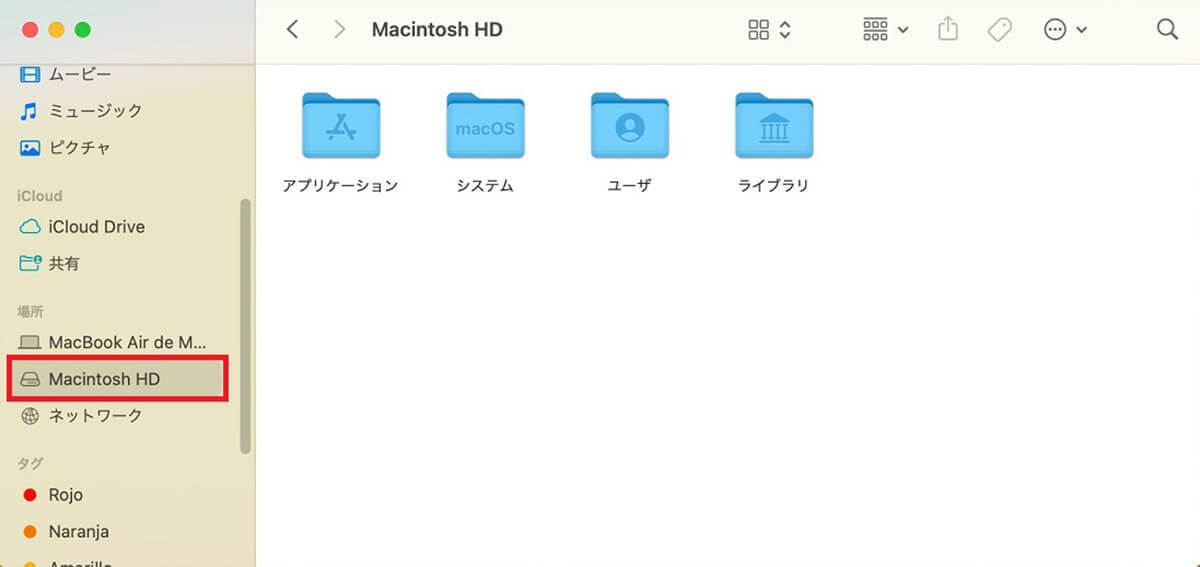This screenshot has width=1200, height=567.
Task: Close the Finder window with red button
Action: point(29,30)
